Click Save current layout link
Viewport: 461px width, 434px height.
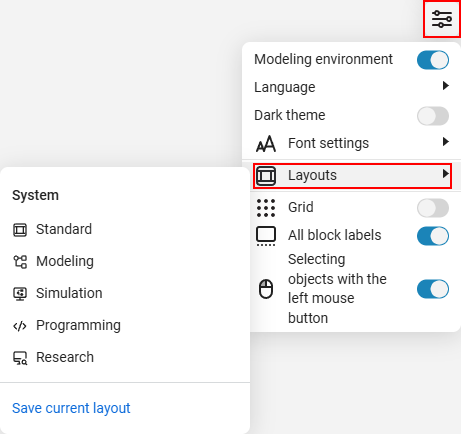pyautogui.click(x=71, y=408)
